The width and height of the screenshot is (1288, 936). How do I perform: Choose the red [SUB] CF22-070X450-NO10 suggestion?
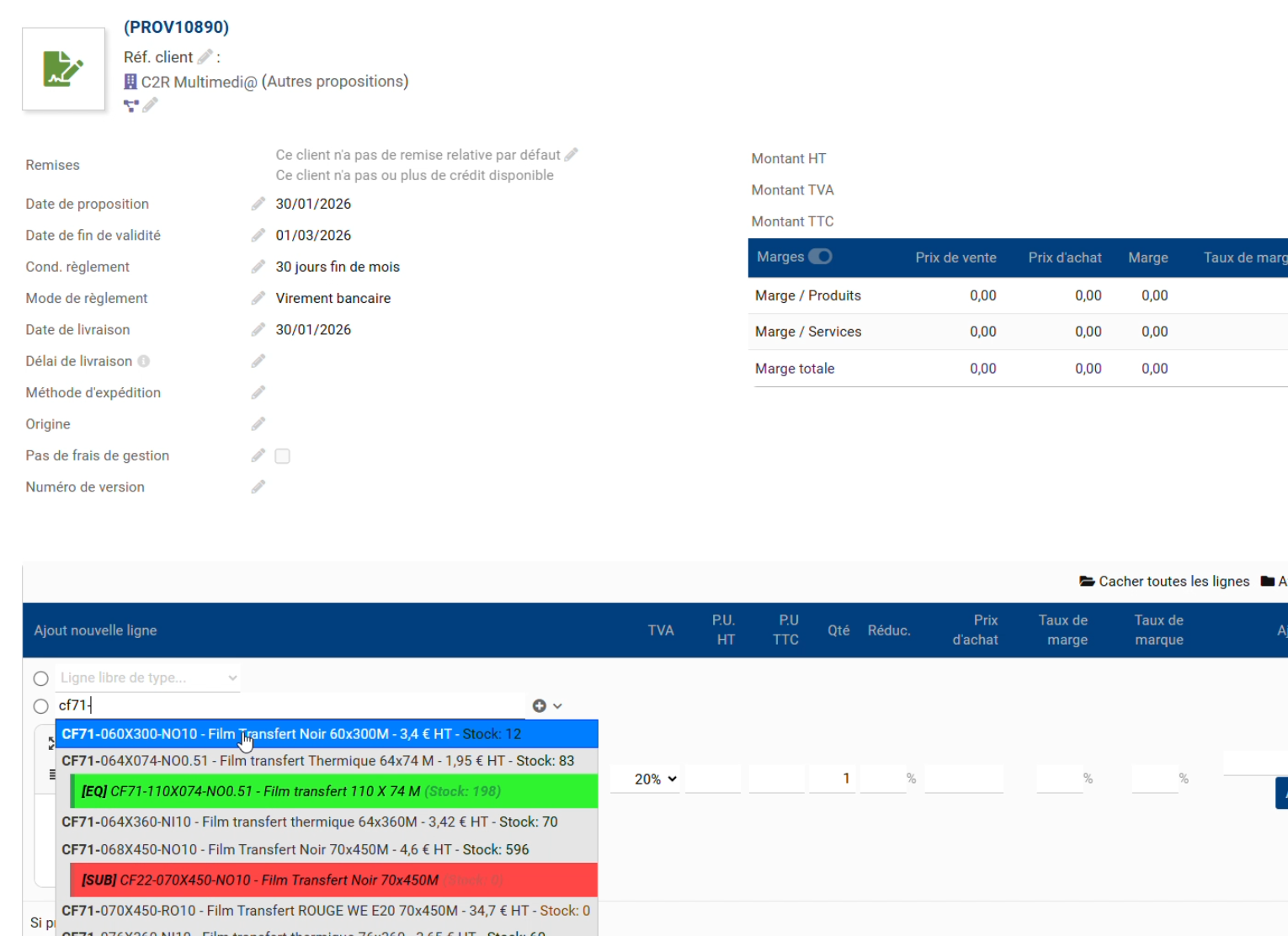(x=334, y=880)
